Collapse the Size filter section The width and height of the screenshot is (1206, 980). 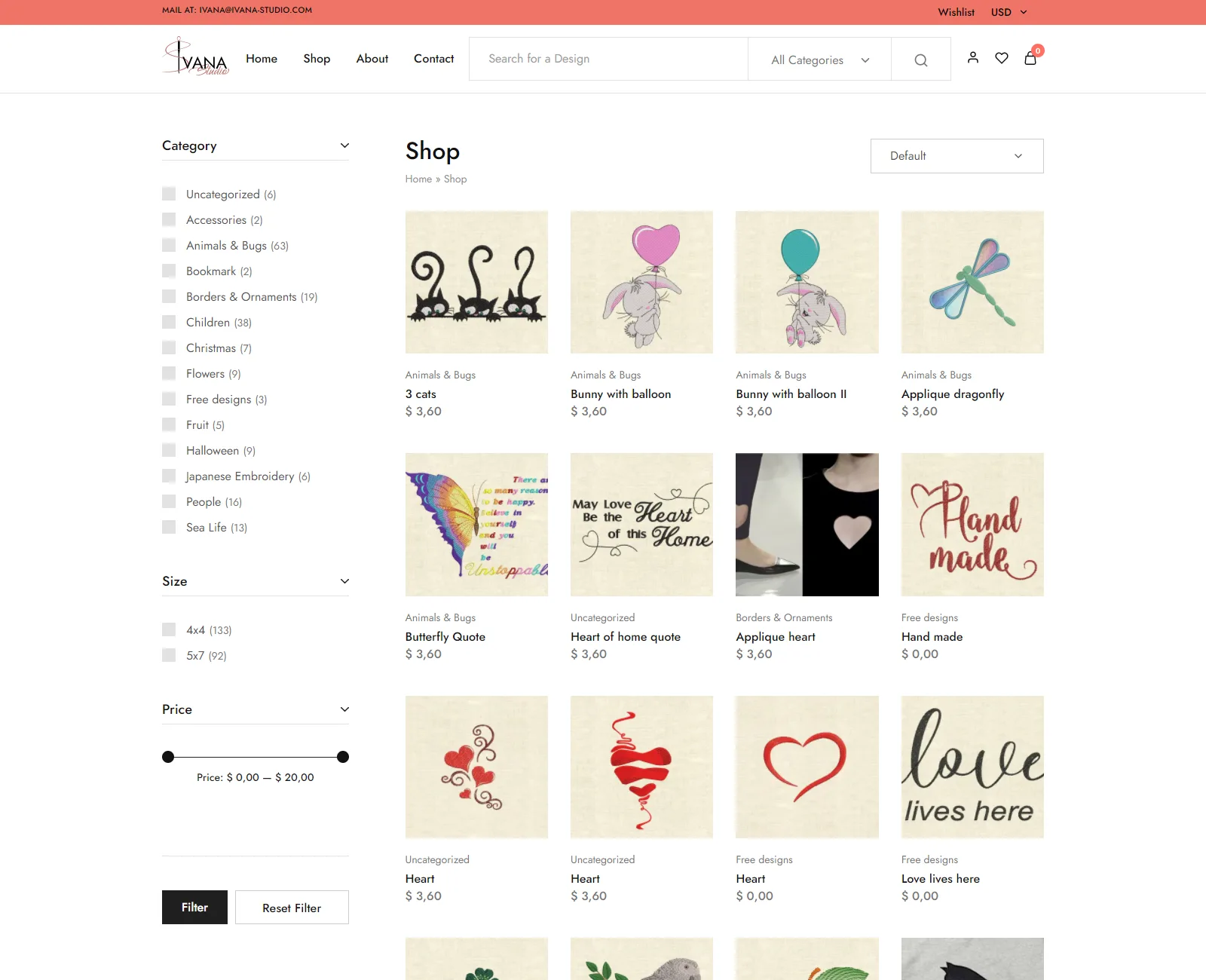click(x=344, y=581)
